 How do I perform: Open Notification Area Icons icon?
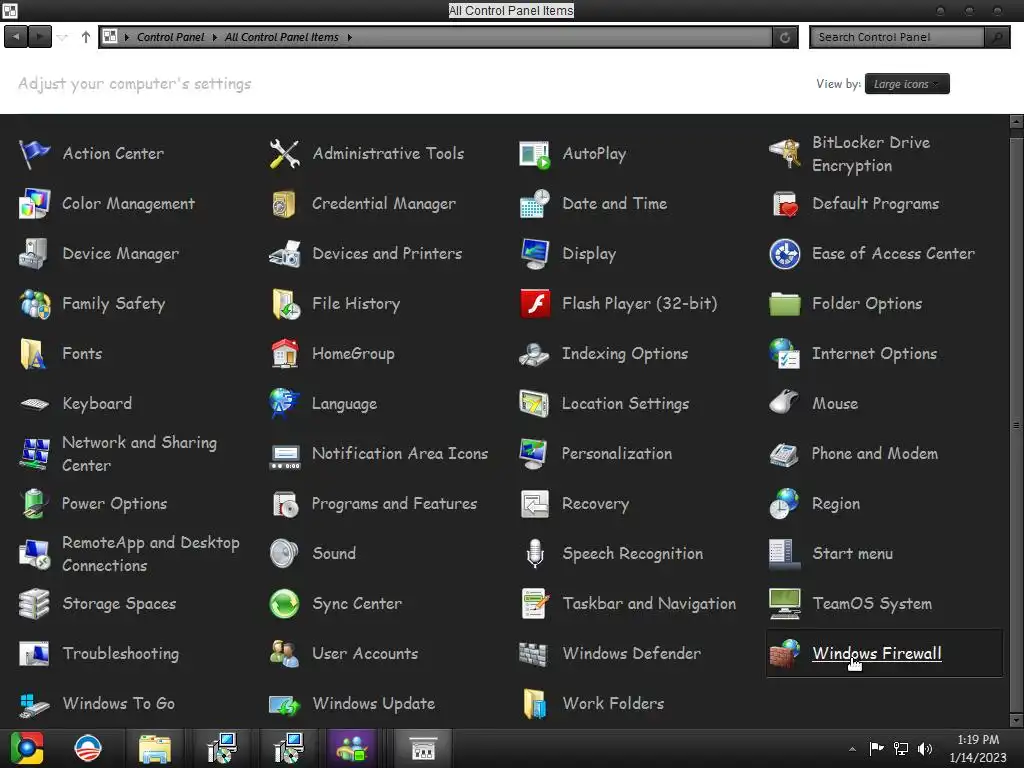(x=285, y=456)
